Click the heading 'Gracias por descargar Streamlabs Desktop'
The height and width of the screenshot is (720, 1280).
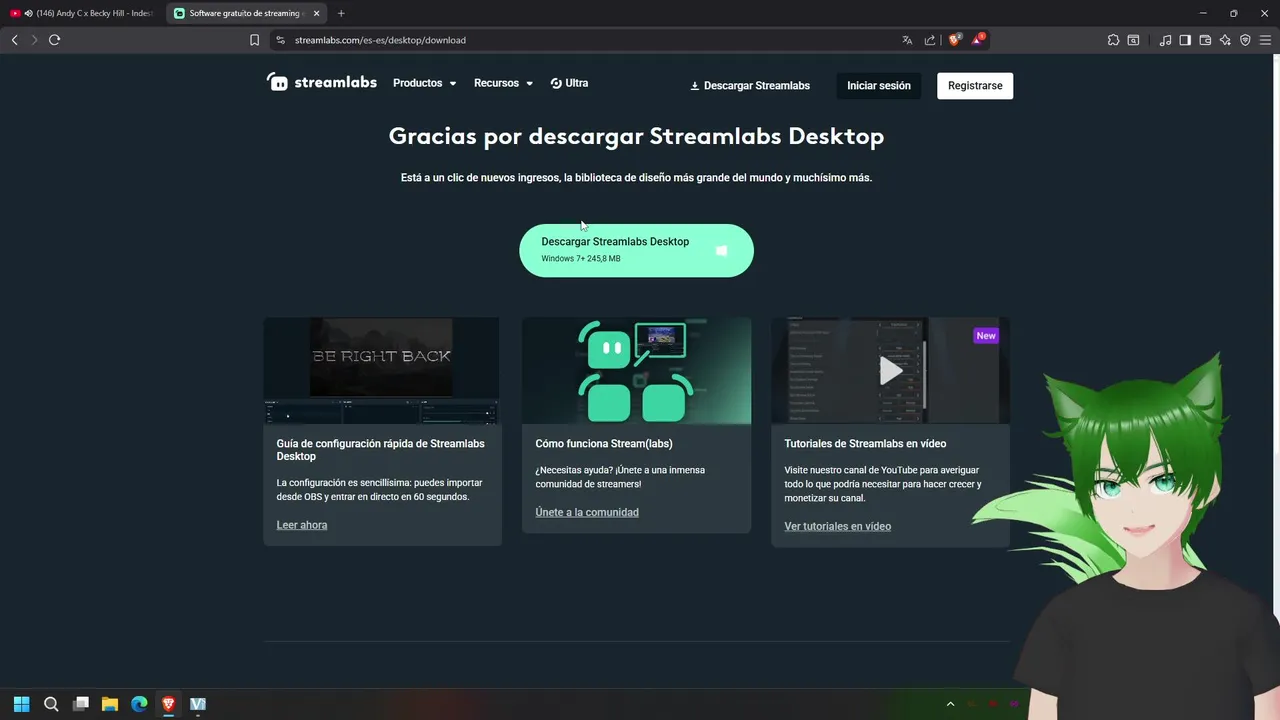click(x=636, y=136)
